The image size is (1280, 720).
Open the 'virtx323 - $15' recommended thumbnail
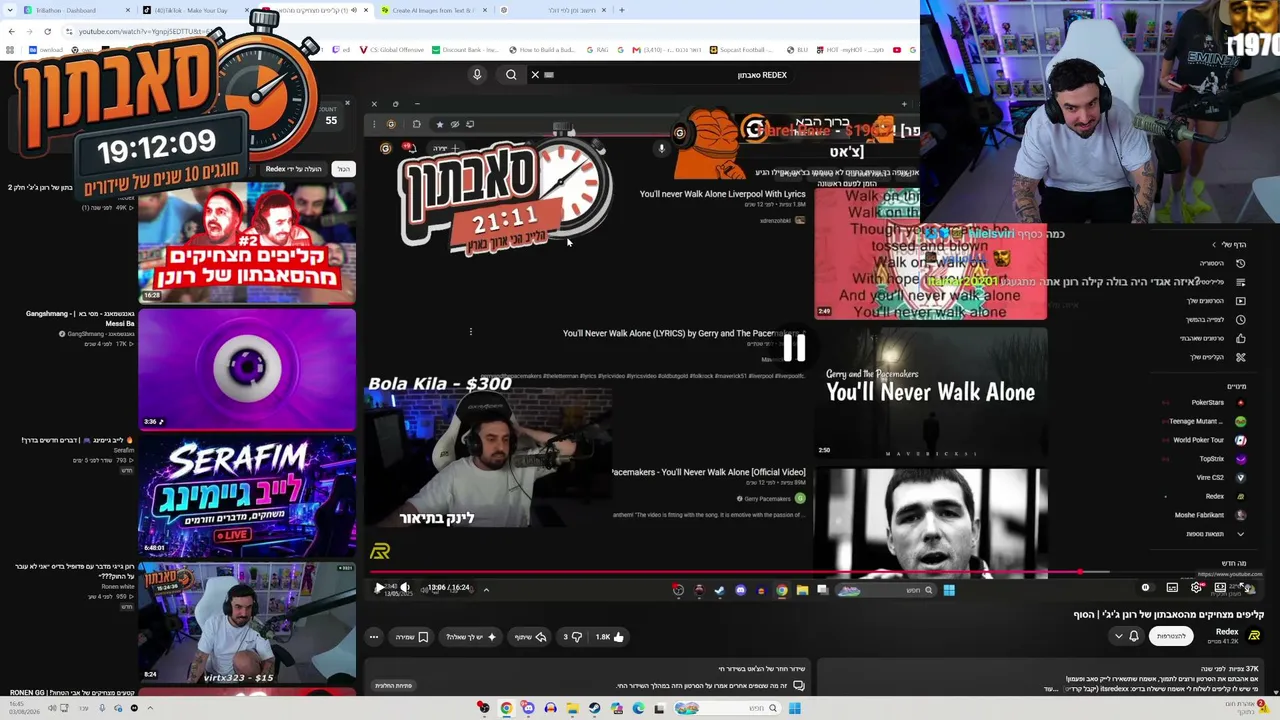click(x=247, y=621)
